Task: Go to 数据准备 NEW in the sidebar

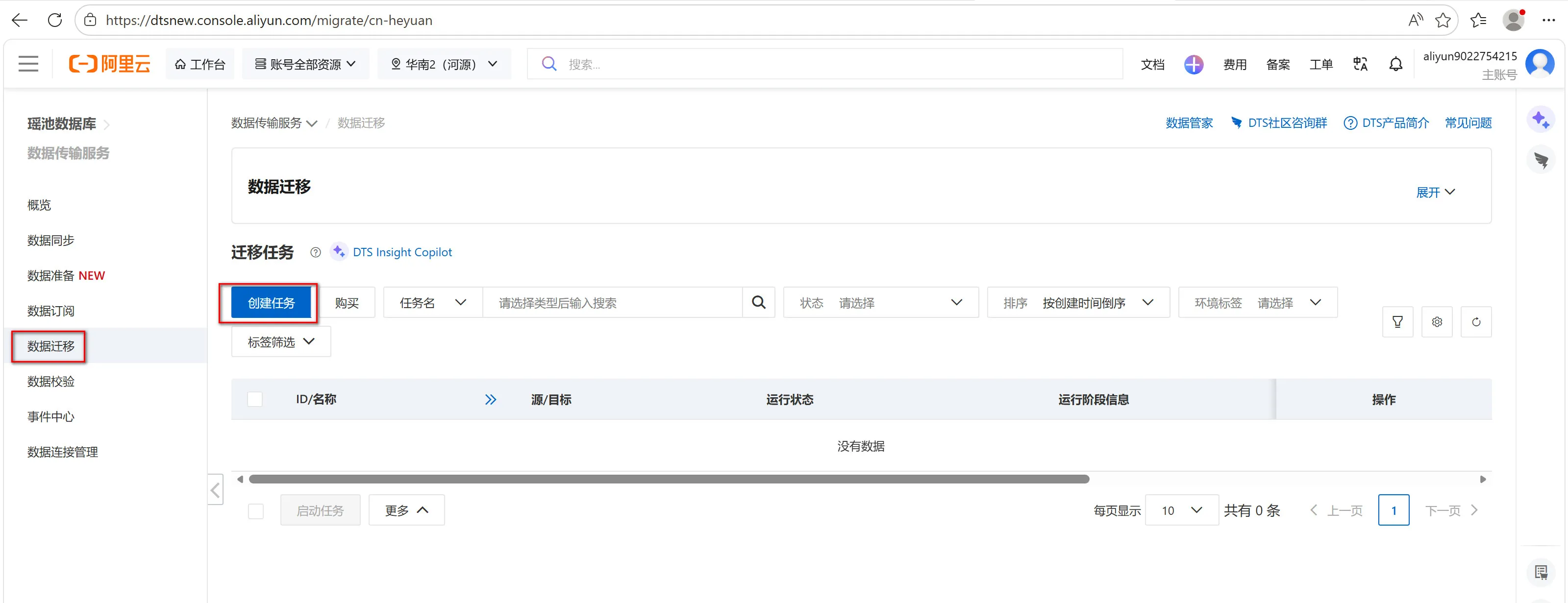Action: 66,276
